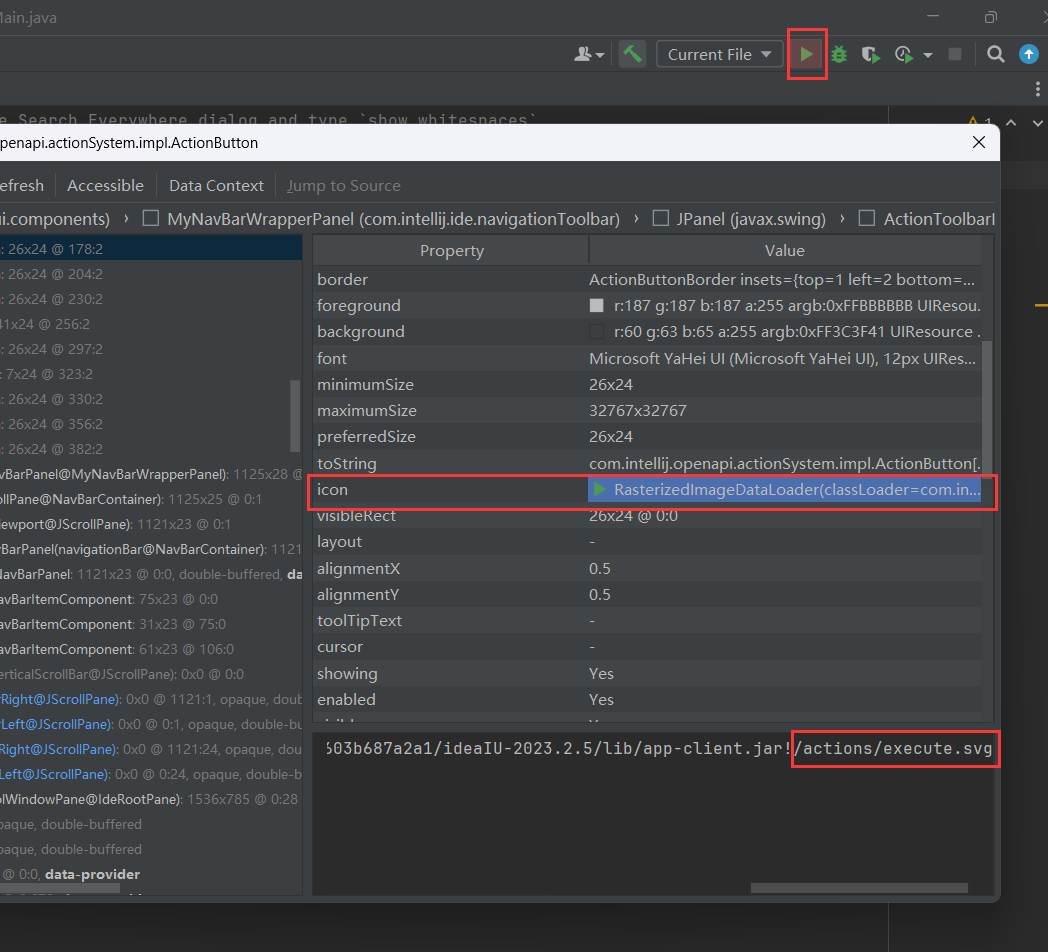Close the UI inspector dialog
1048x952 pixels.
tap(979, 142)
